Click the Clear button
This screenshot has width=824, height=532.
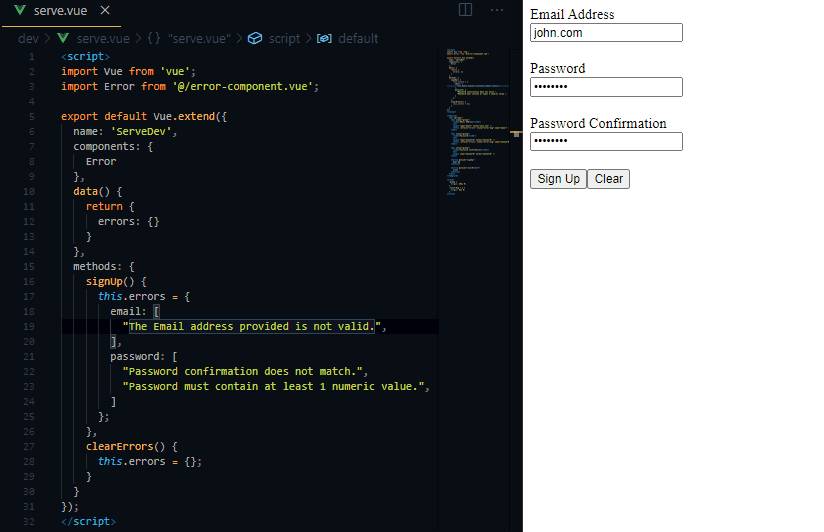pyautogui.click(x=608, y=179)
